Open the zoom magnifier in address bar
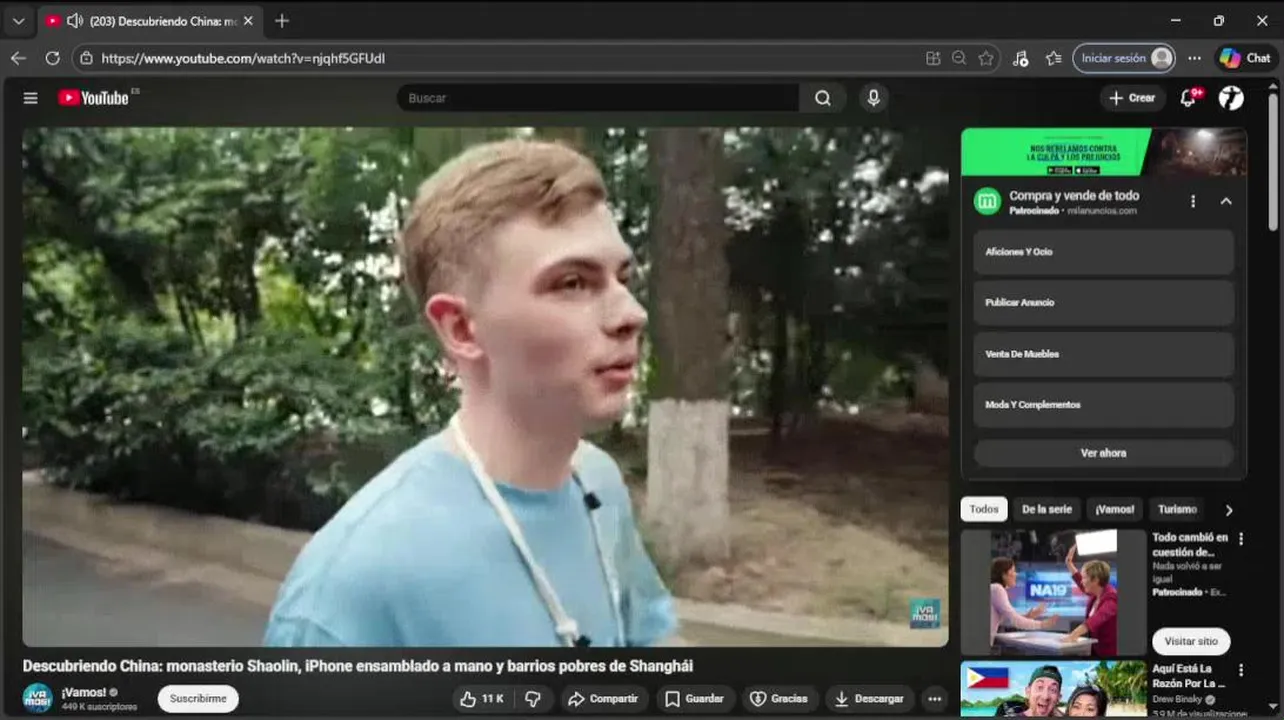This screenshot has height=720, width=1284. [x=959, y=58]
